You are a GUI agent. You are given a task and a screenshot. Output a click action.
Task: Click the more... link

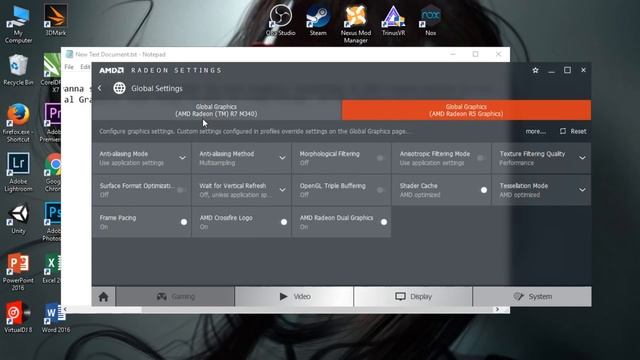pyautogui.click(x=535, y=131)
